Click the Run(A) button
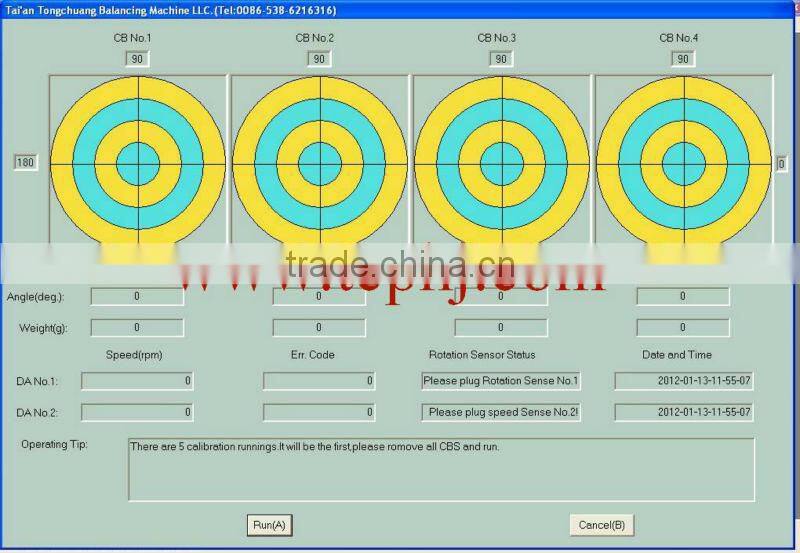 pos(269,525)
